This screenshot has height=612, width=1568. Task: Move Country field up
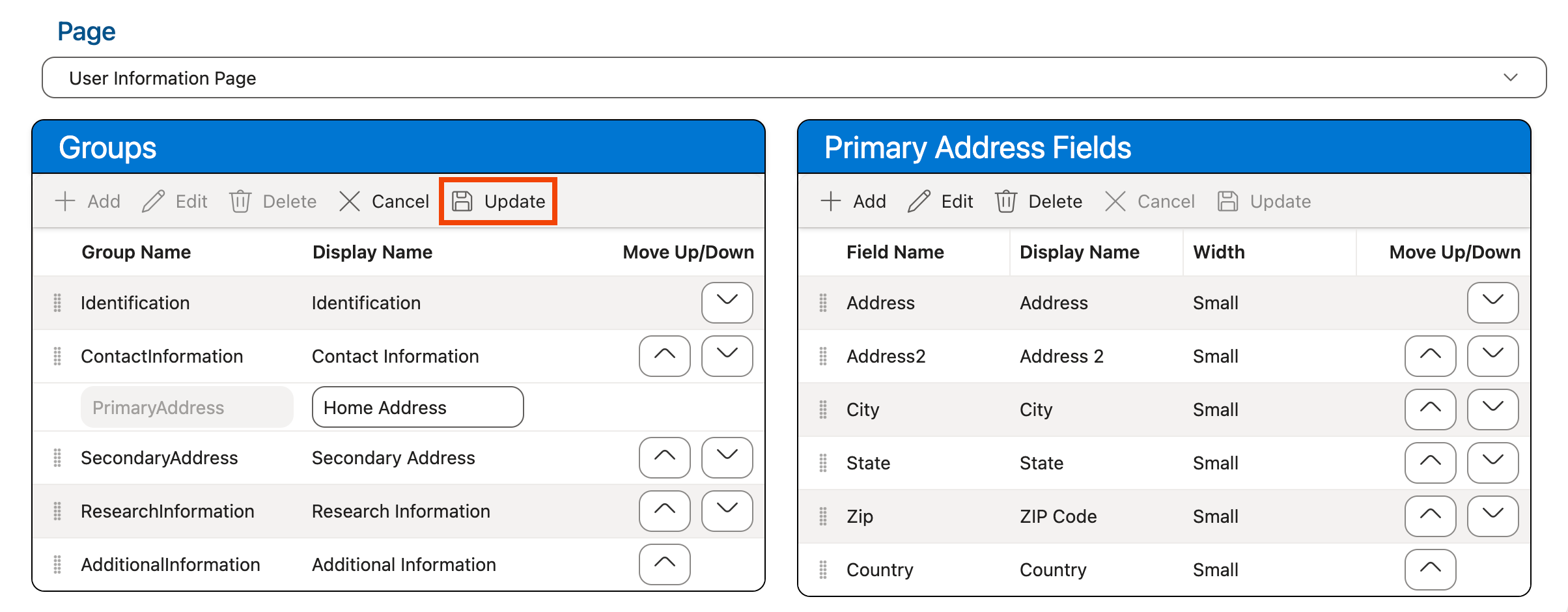[x=1430, y=569]
